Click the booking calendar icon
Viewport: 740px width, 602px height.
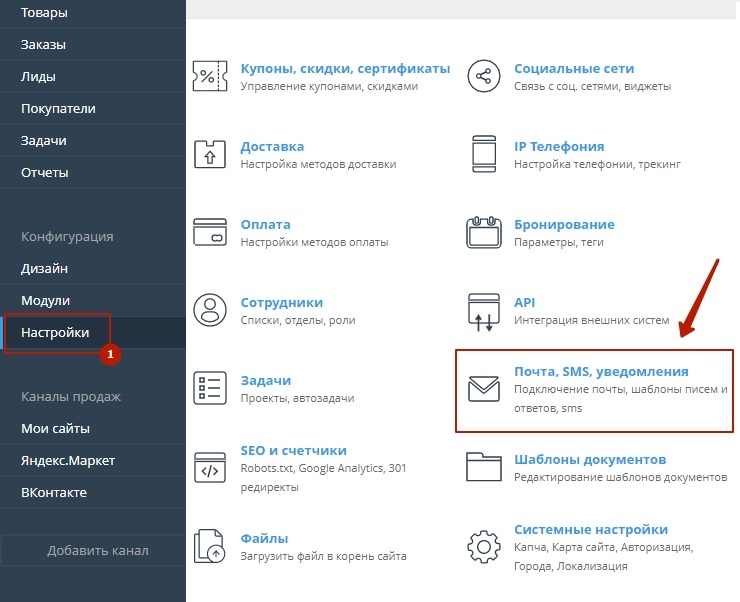point(485,232)
